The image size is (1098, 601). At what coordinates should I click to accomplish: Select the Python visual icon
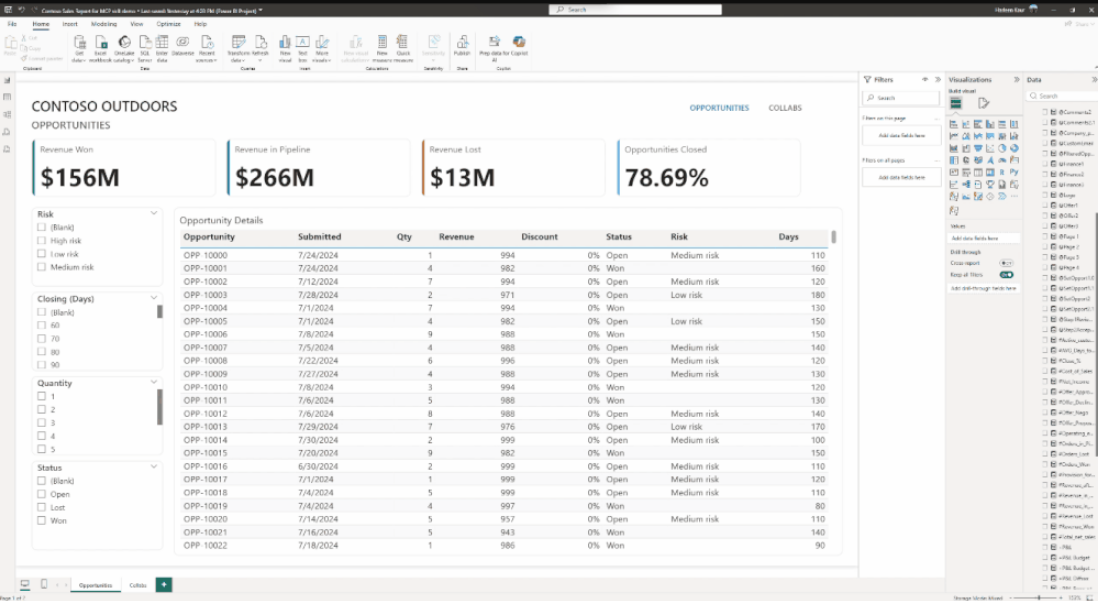(1014, 172)
